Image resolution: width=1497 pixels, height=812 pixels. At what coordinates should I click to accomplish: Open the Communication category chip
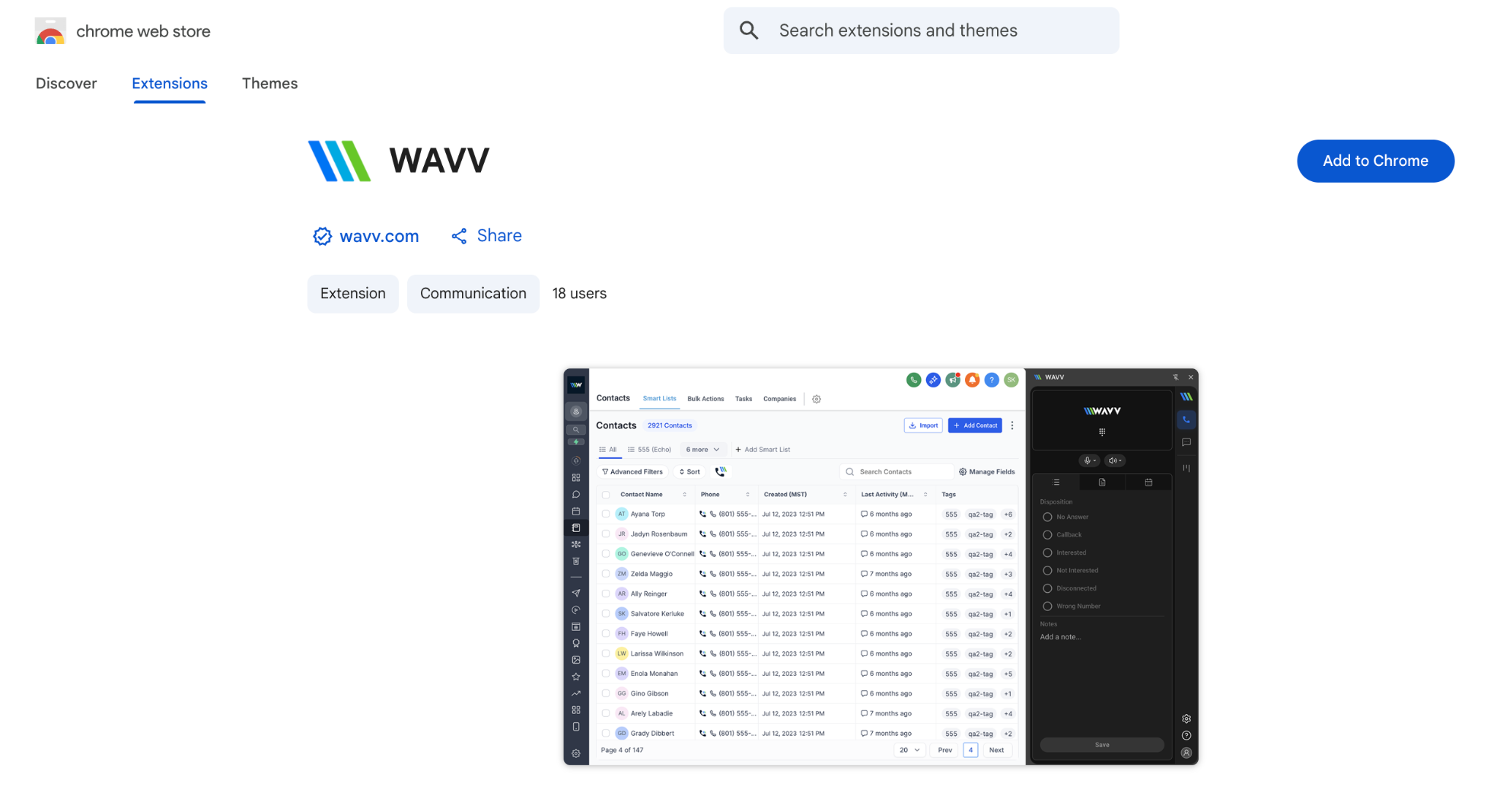pos(473,294)
